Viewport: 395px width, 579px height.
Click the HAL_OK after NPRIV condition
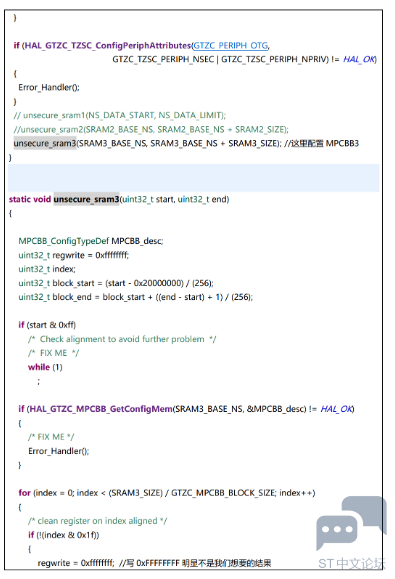click(x=360, y=59)
